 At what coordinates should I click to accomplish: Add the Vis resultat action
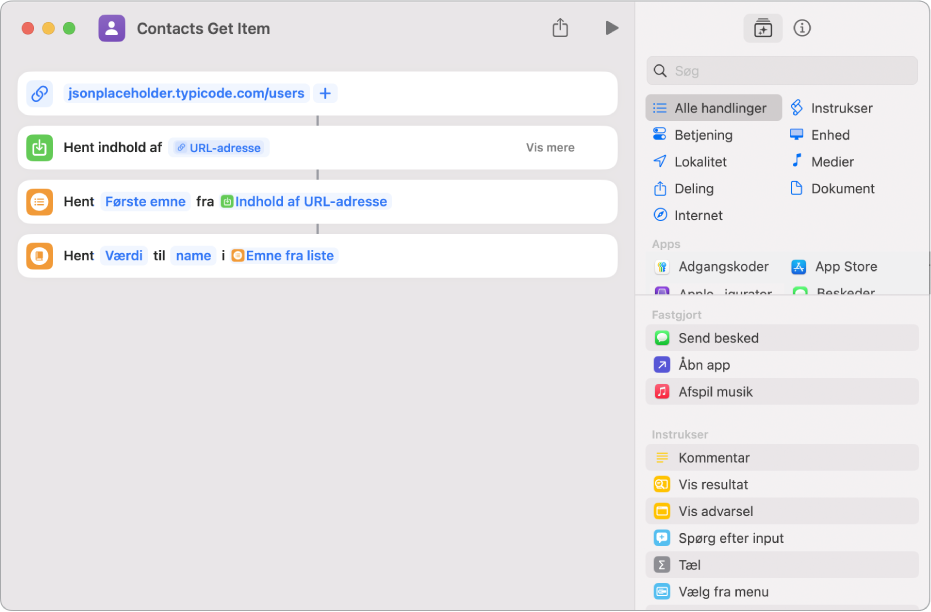click(781, 484)
